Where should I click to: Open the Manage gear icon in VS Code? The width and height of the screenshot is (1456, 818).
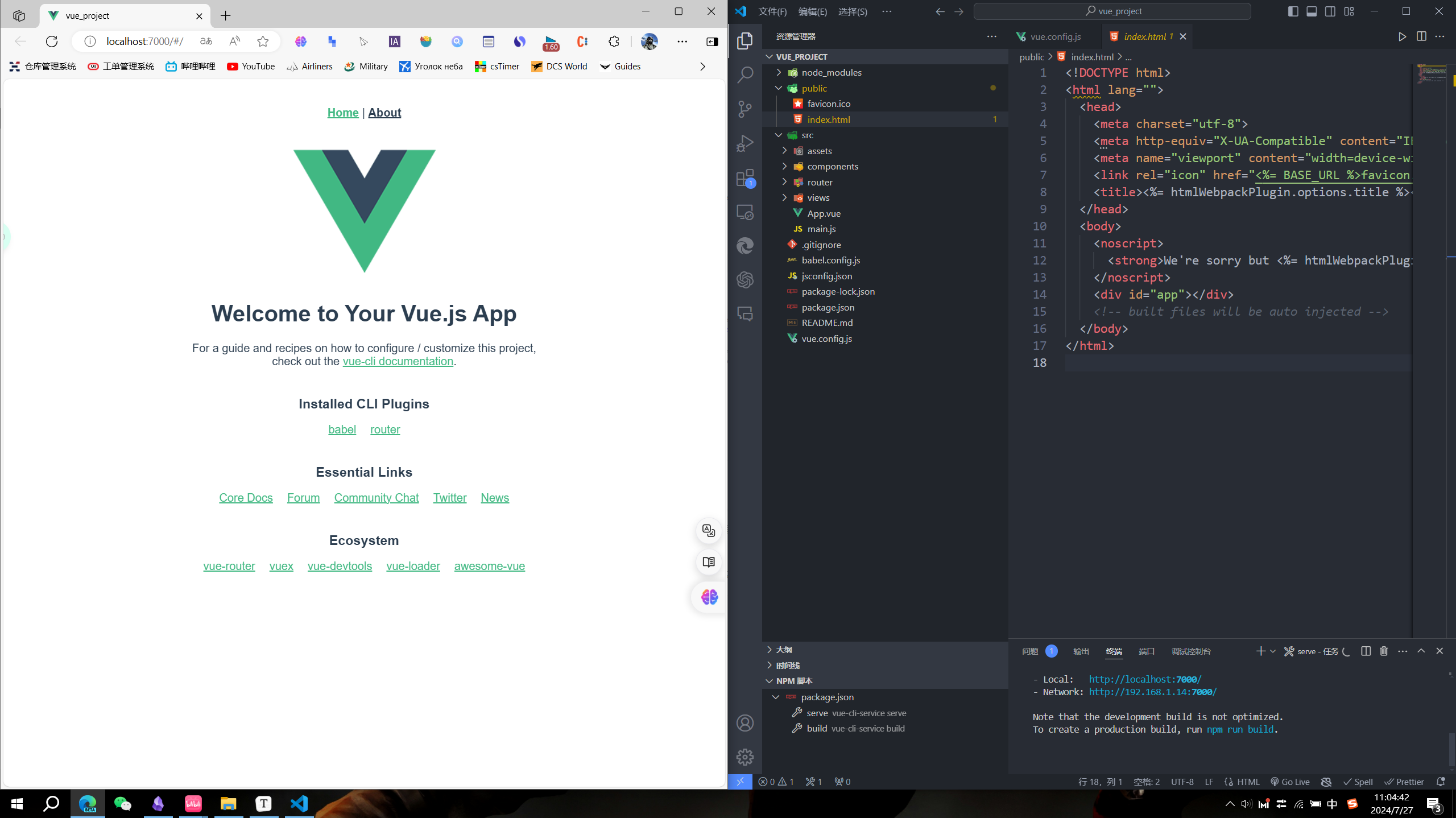745,757
